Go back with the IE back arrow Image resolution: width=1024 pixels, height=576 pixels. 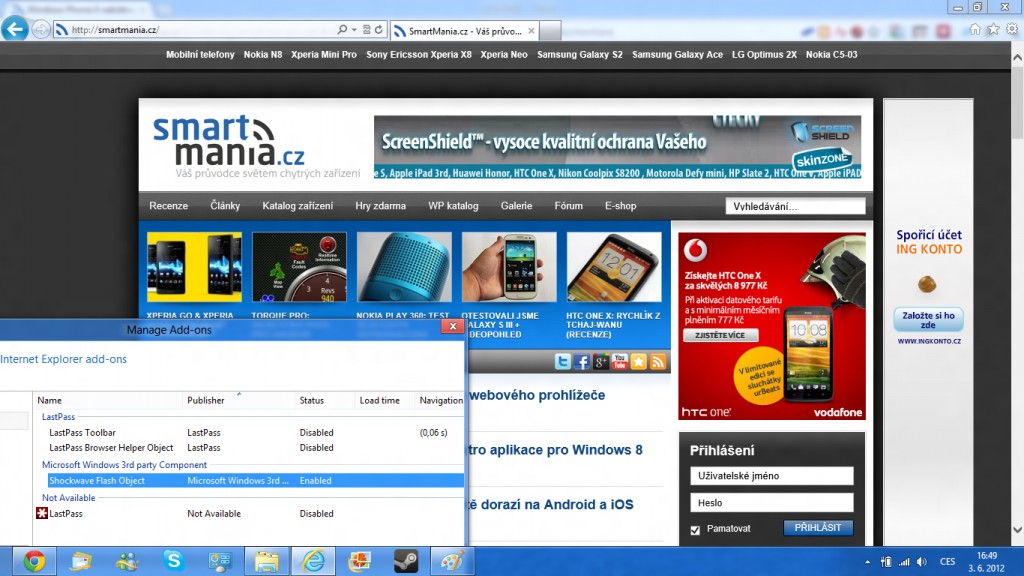pyautogui.click(x=14, y=29)
